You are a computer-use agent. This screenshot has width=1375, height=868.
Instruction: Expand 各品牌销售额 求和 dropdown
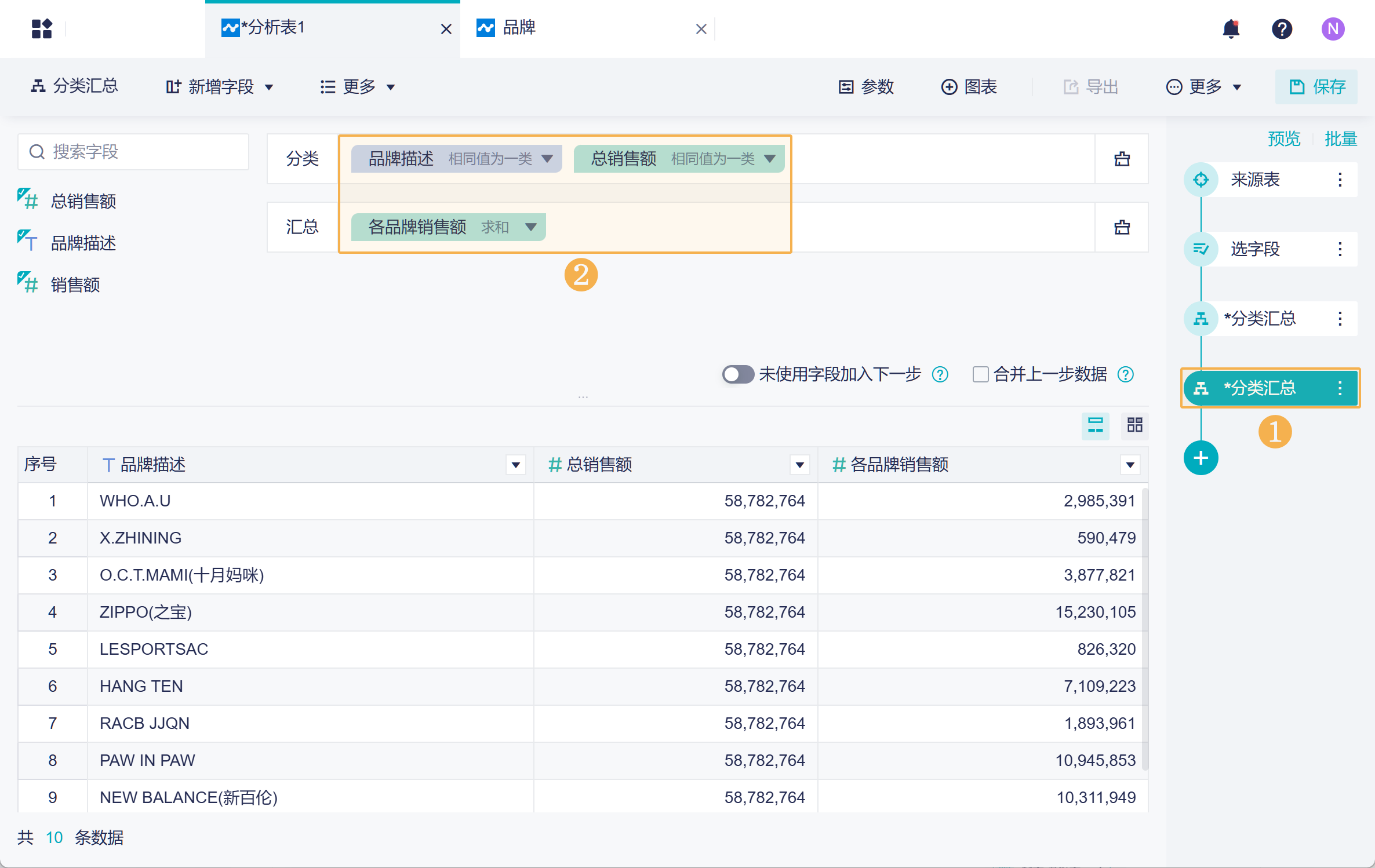point(530,227)
